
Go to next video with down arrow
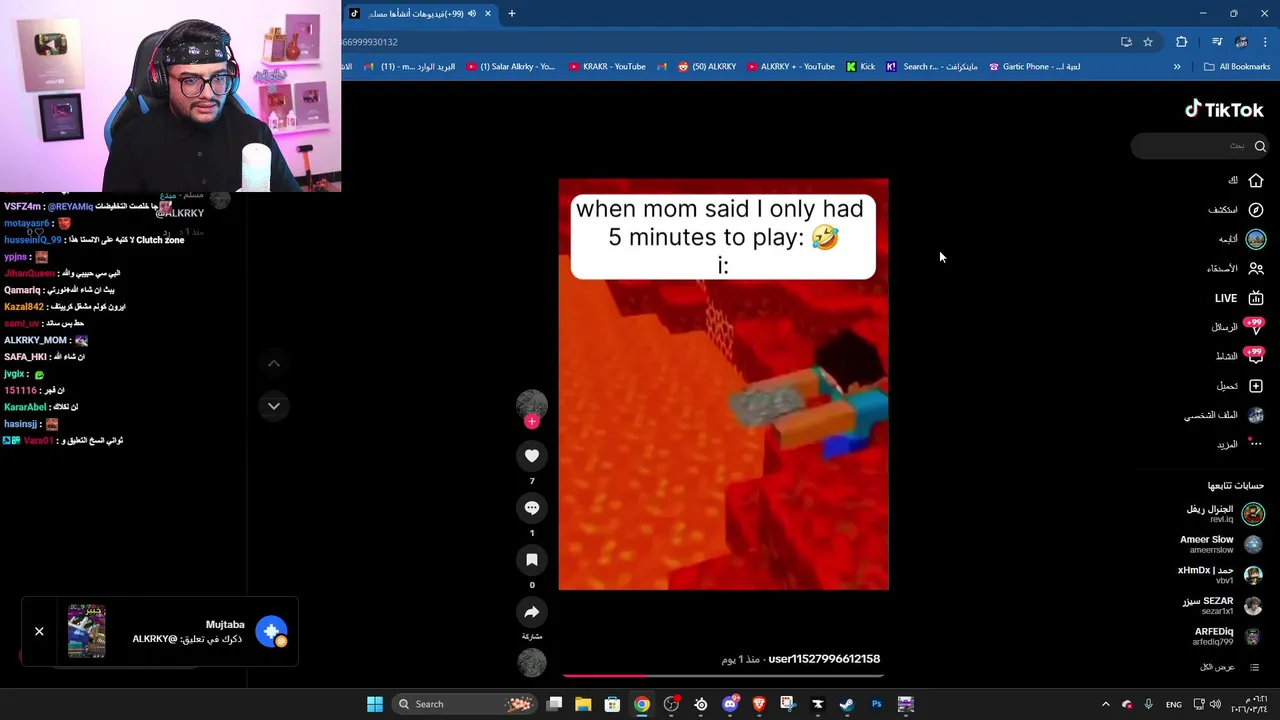[274, 406]
